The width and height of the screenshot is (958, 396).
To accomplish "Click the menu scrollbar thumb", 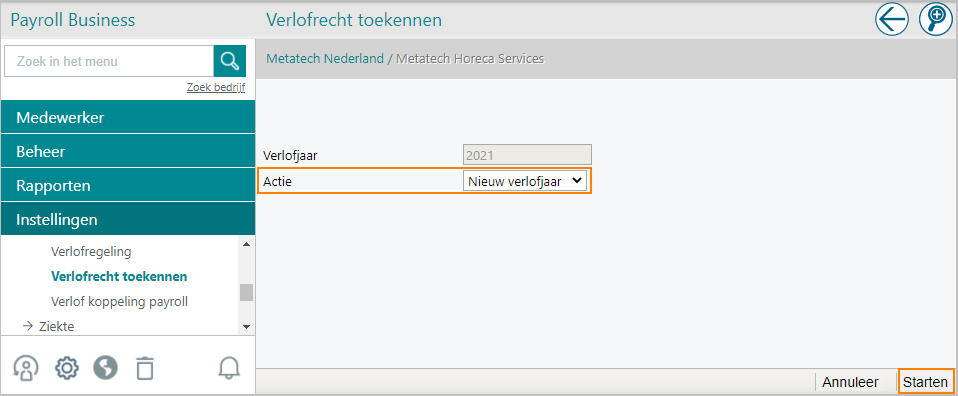I will (246, 292).
